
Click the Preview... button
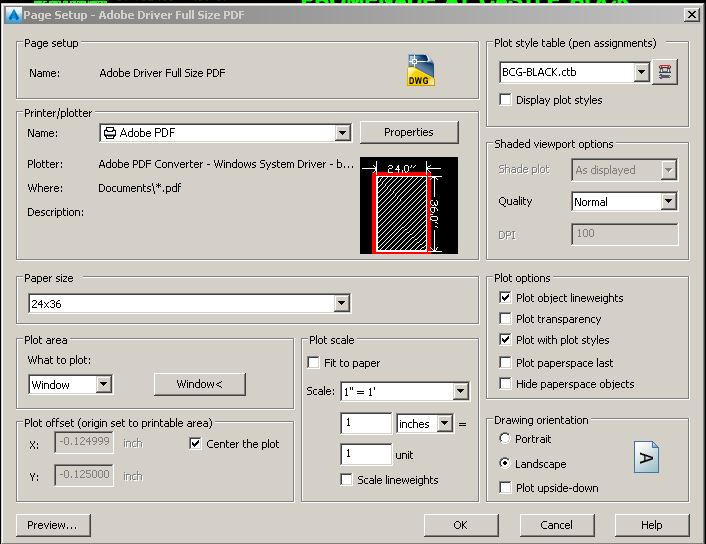(x=53, y=525)
